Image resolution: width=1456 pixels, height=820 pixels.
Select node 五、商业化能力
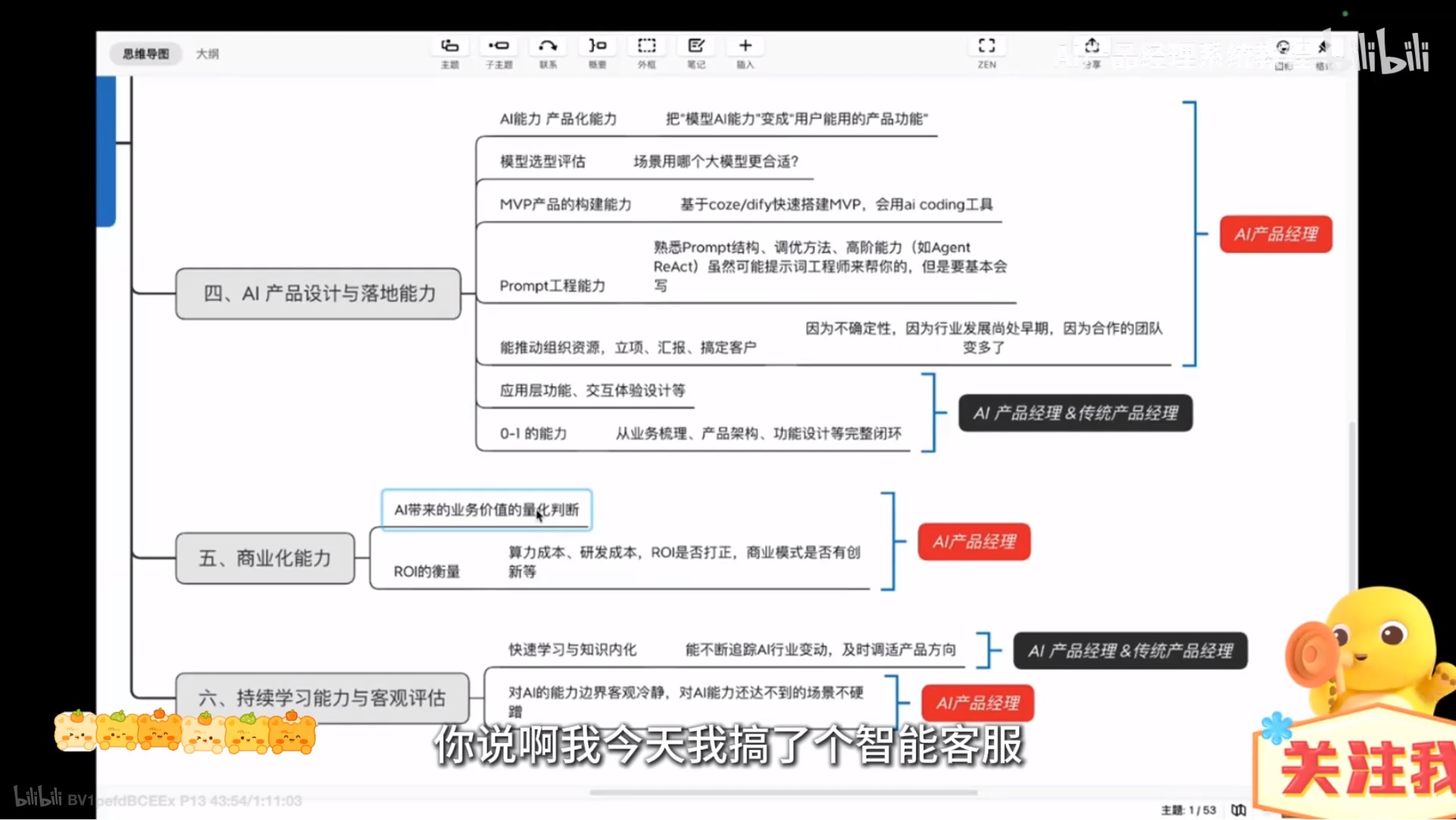265,558
